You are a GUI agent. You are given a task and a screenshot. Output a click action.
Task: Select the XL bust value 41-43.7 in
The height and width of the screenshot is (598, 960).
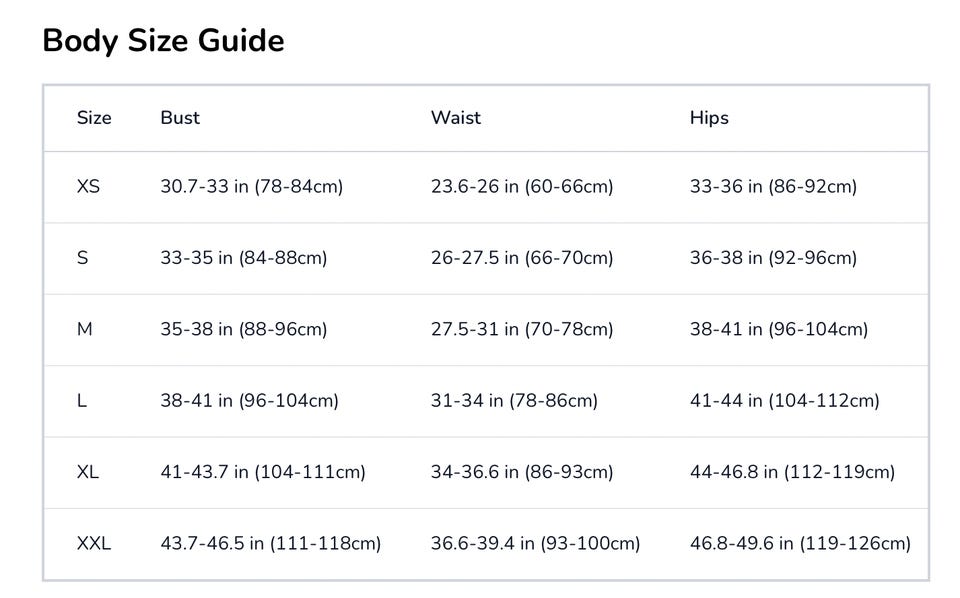click(263, 472)
